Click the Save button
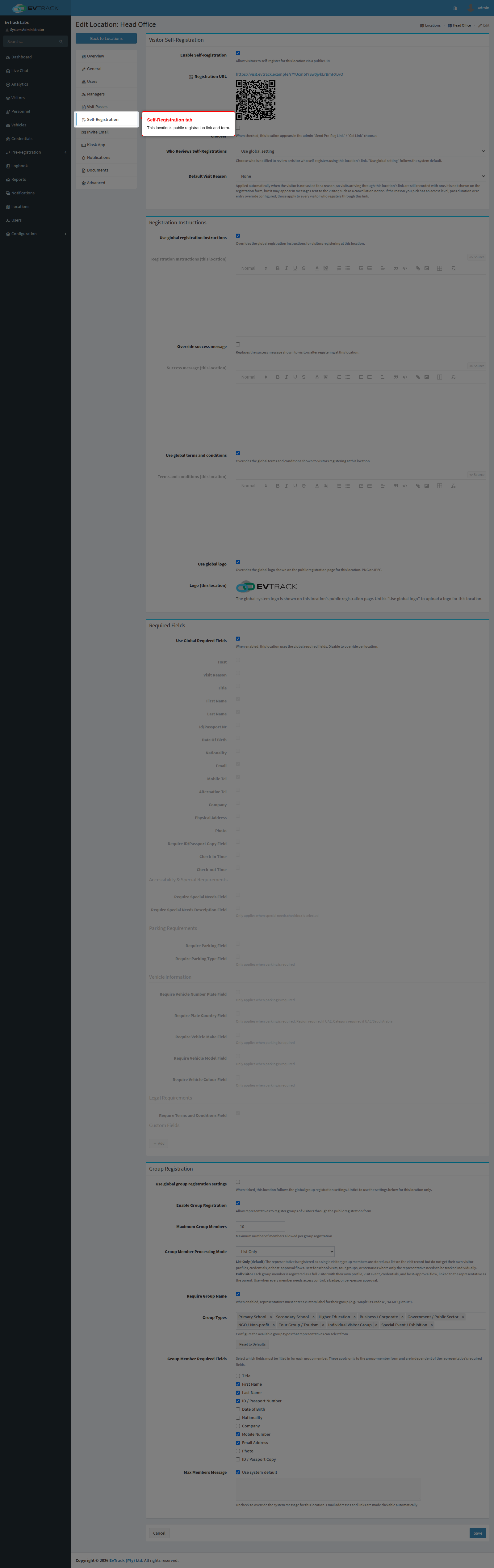This screenshot has height=1568, width=494. (x=478, y=1533)
